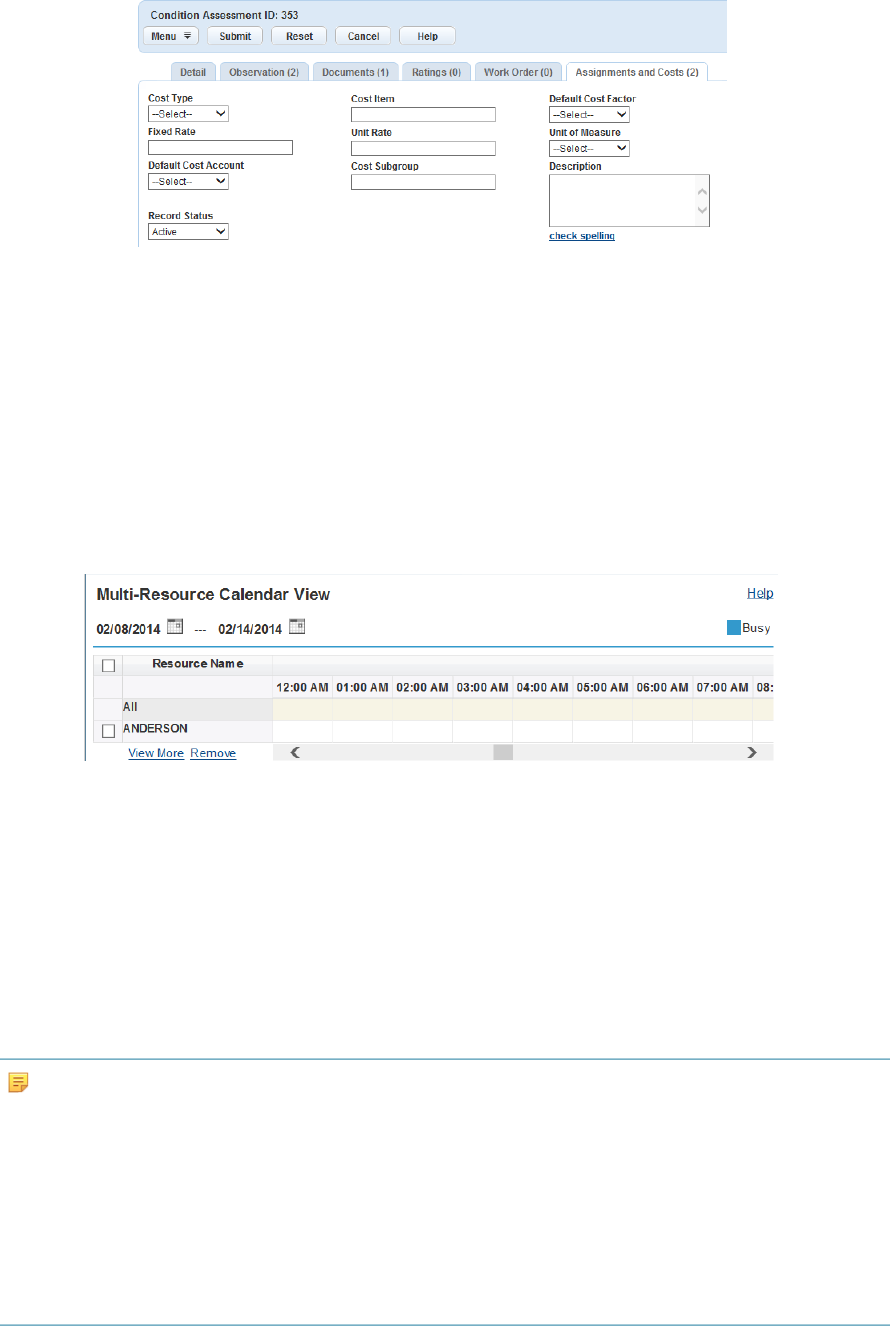Image resolution: width=890 pixels, height=1326 pixels.
Task: Click the note icon below the calendar
Action: 16,1081
